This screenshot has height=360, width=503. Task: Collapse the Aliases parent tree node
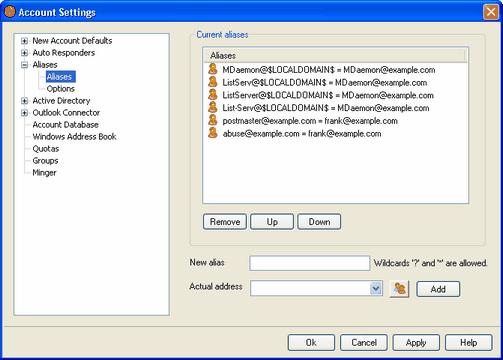pos(24,65)
